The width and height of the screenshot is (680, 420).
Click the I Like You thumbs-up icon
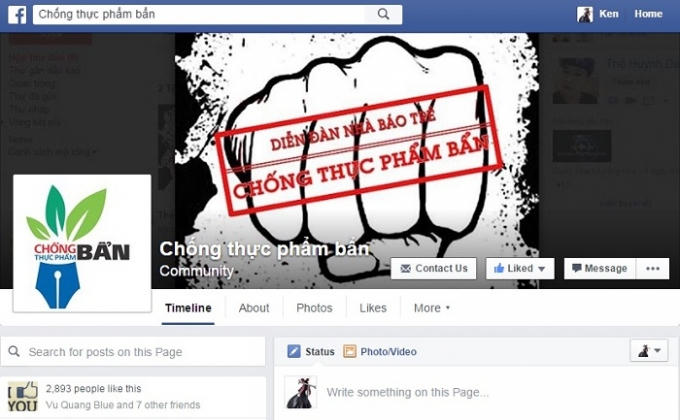(x=23, y=396)
